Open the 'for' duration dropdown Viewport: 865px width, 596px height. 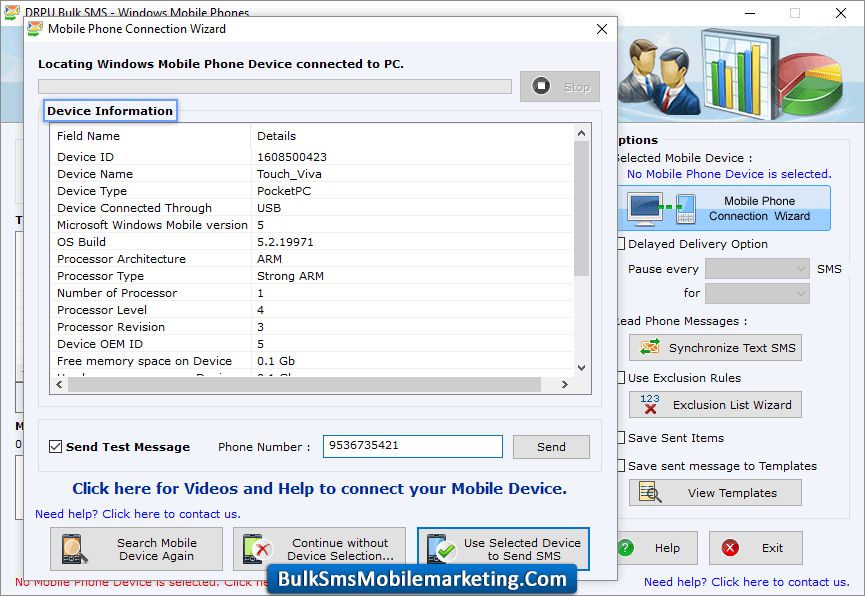pos(757,293)
